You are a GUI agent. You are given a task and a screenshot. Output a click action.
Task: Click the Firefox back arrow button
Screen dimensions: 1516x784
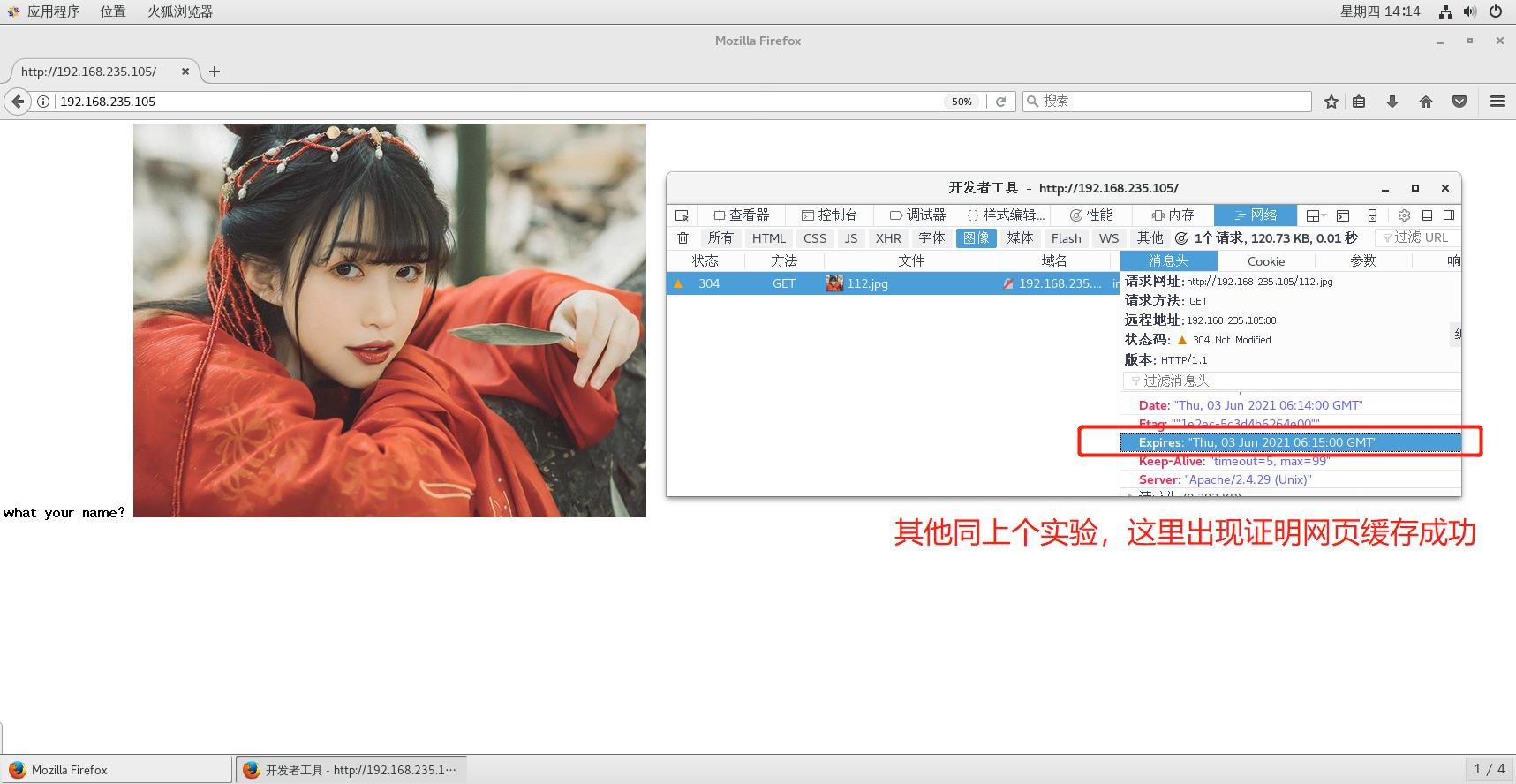[18, 102]
